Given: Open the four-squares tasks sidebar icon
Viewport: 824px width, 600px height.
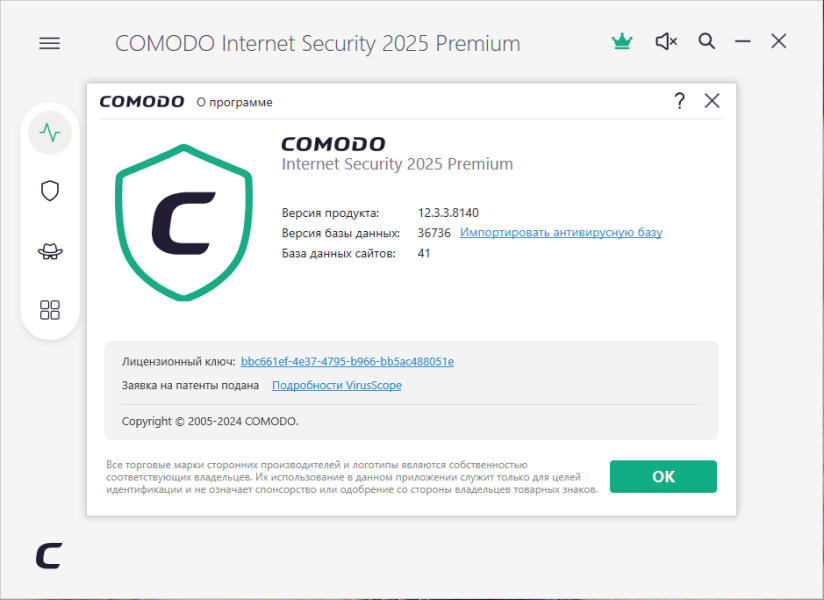Looking at the screenshot, I should [x=50, y=310].
